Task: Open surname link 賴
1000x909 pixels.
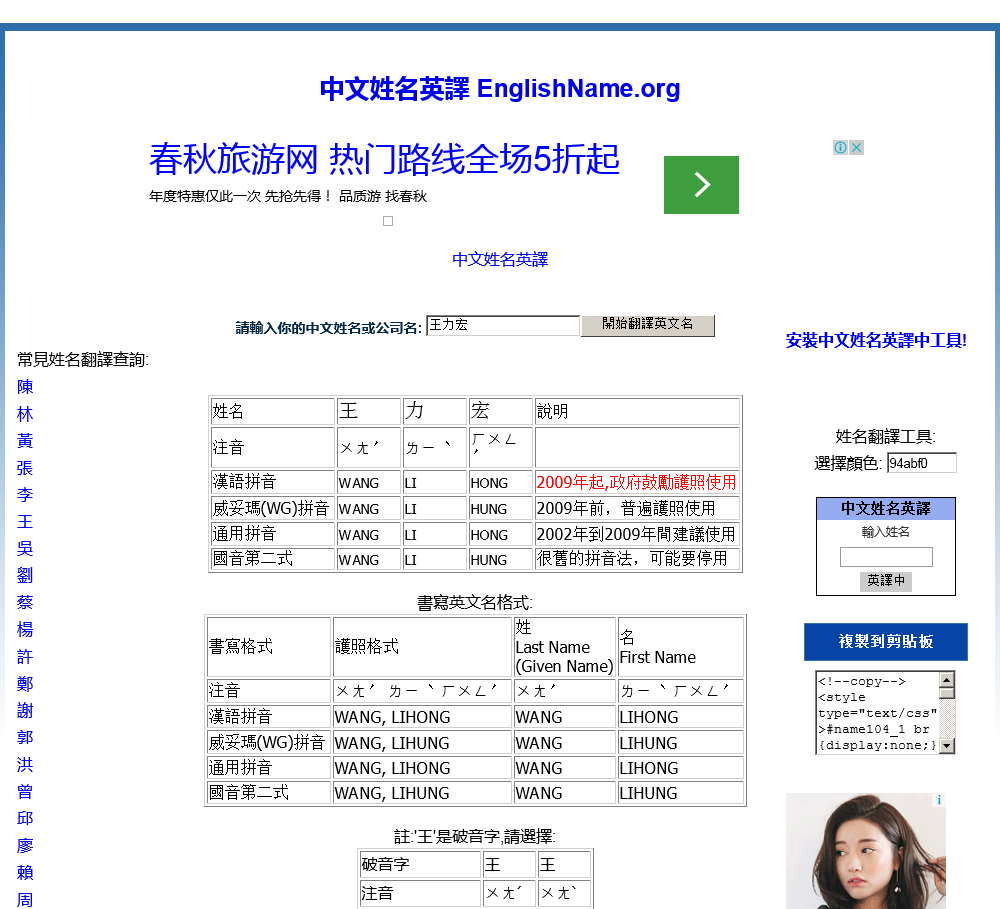Action: pos(25,872)
